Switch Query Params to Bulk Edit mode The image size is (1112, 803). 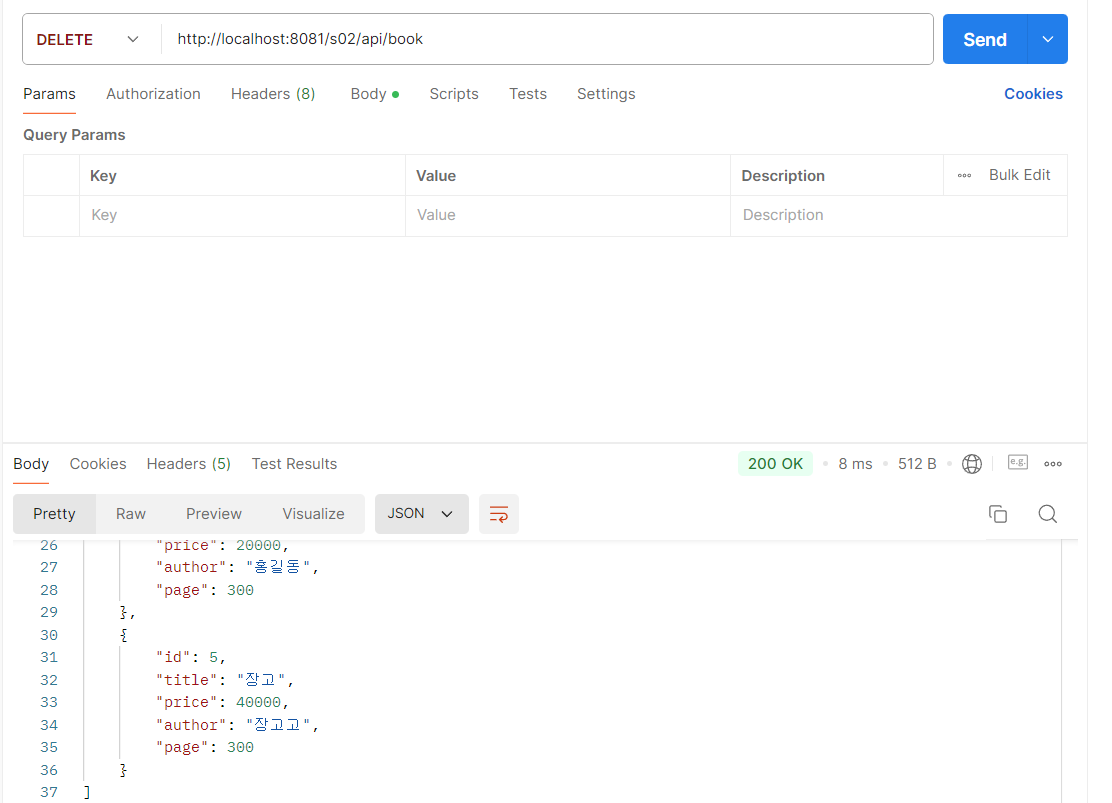tap(1019, 175)
